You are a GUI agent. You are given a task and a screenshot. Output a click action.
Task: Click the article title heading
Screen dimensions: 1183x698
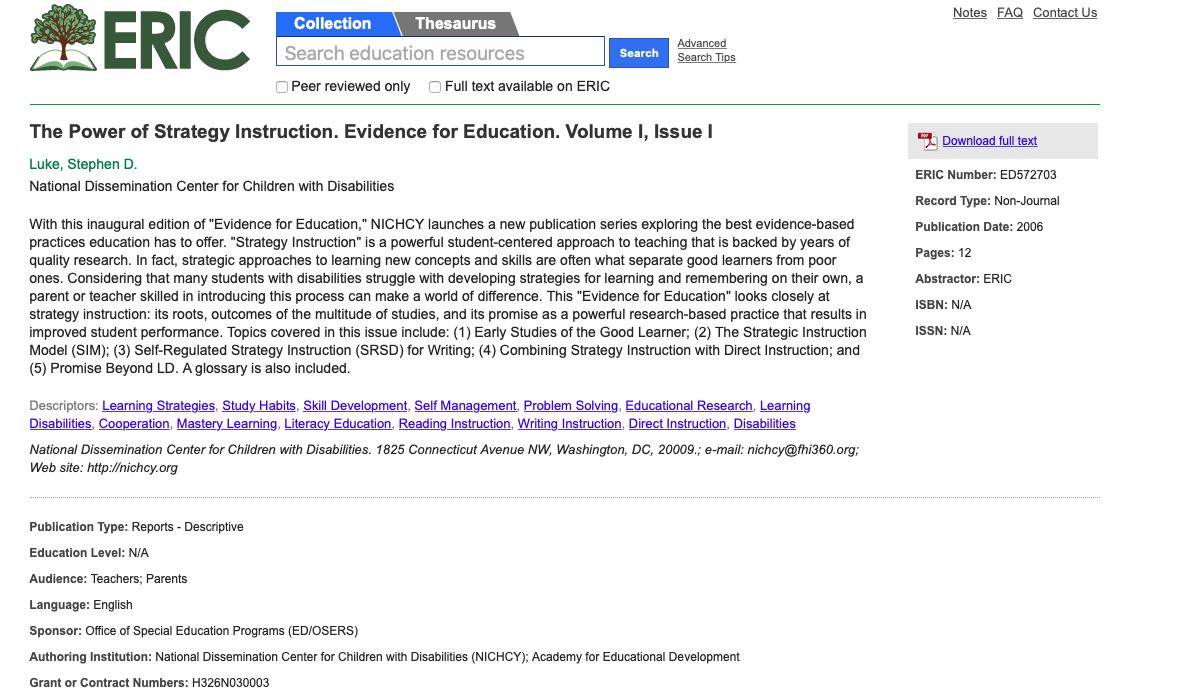click(371, 132)
